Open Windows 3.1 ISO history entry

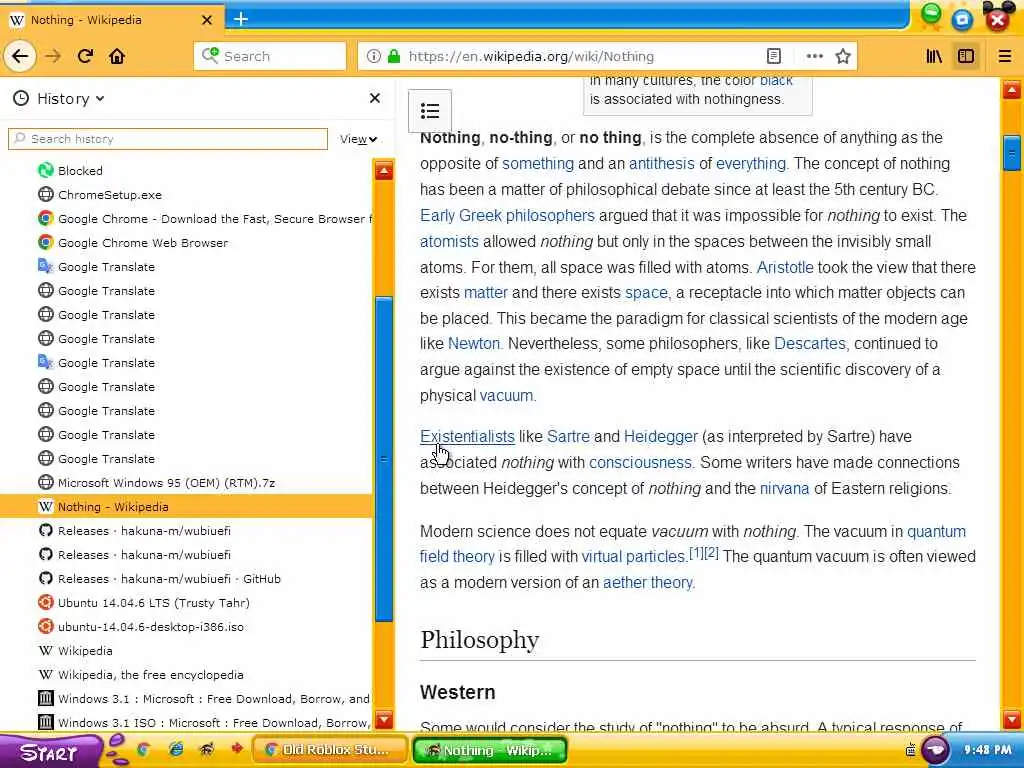[x=186, y=722]
